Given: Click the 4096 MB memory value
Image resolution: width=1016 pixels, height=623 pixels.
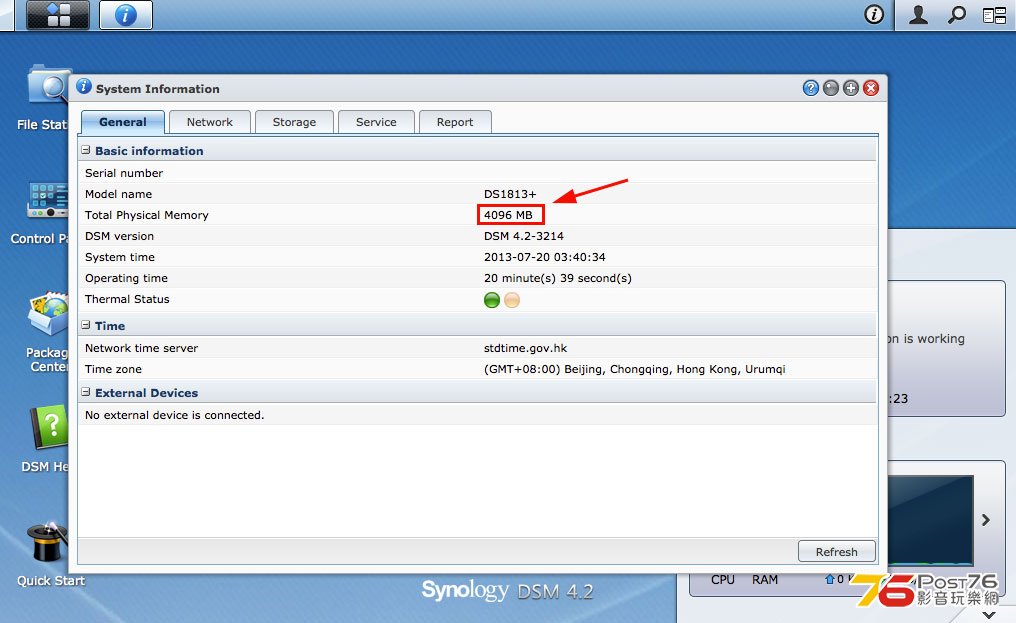Looking at the screenshot, I should (x=508, y=215).
